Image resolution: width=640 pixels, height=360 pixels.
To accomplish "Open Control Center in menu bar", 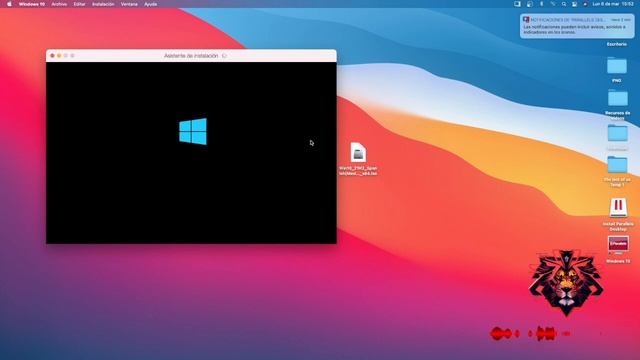I will (x=574, y=4).
